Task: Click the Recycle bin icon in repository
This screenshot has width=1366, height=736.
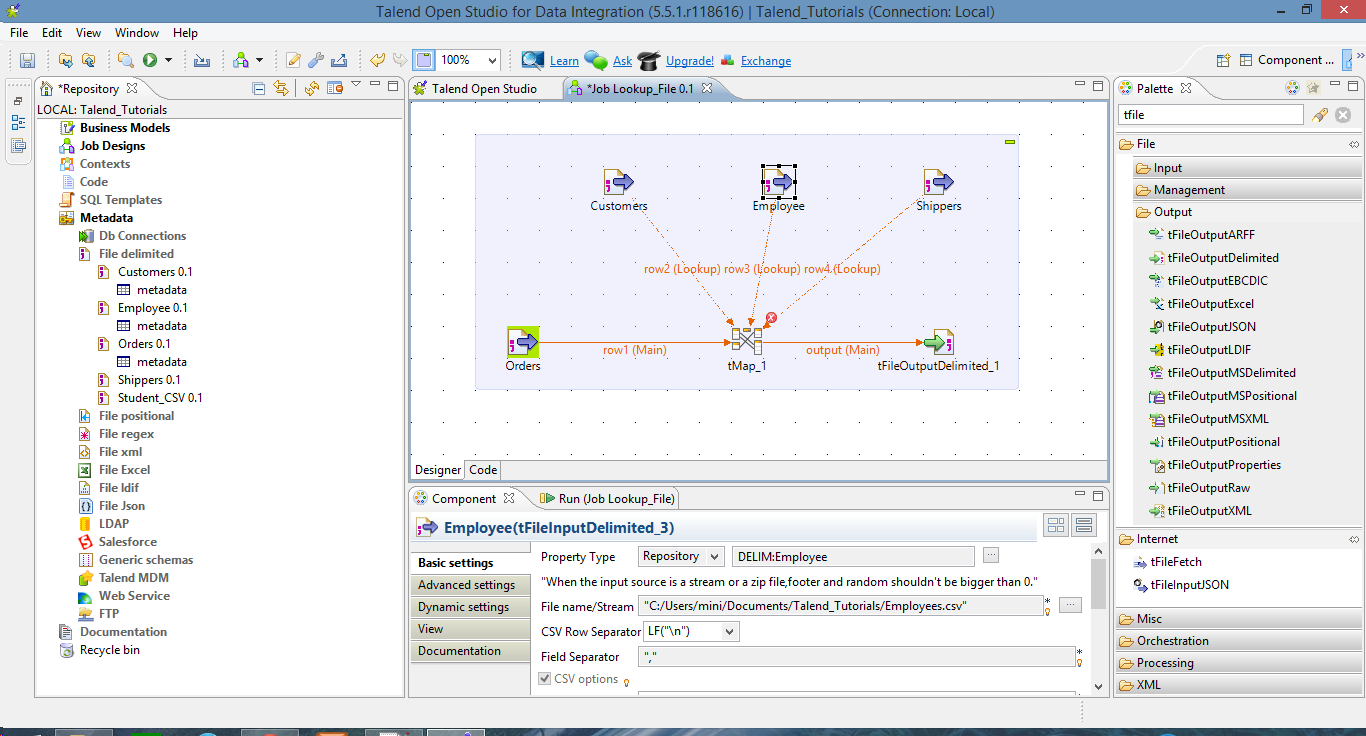Action: point(68,650)
